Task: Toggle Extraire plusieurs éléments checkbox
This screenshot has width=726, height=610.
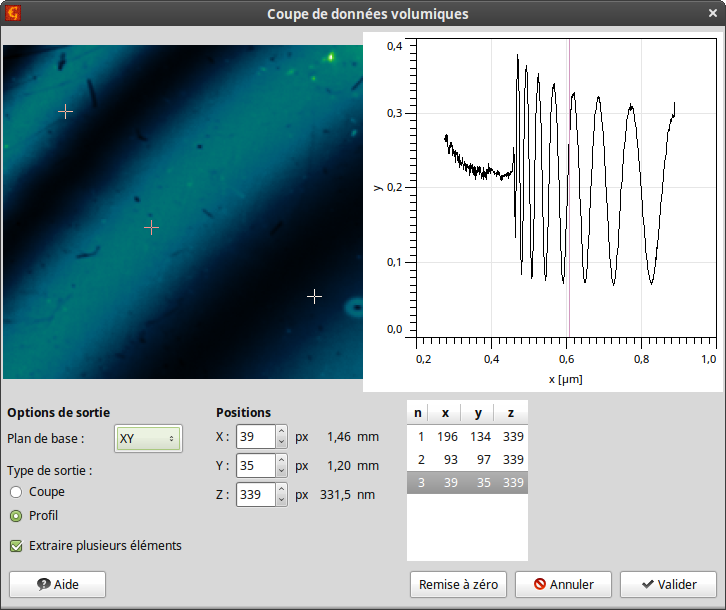Action: pos(16,546)
